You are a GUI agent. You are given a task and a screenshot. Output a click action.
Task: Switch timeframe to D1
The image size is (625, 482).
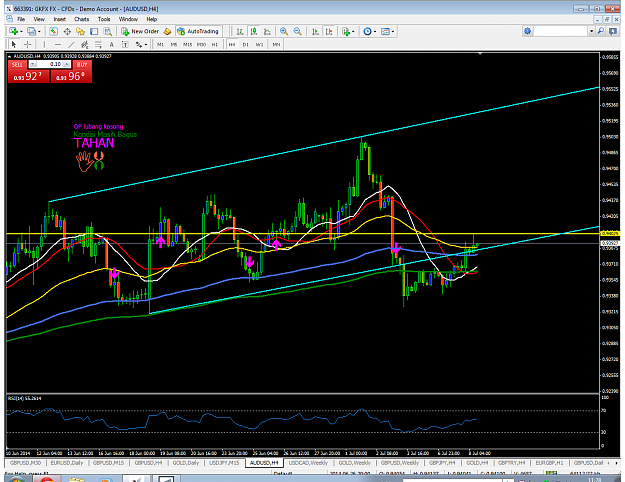246,44
